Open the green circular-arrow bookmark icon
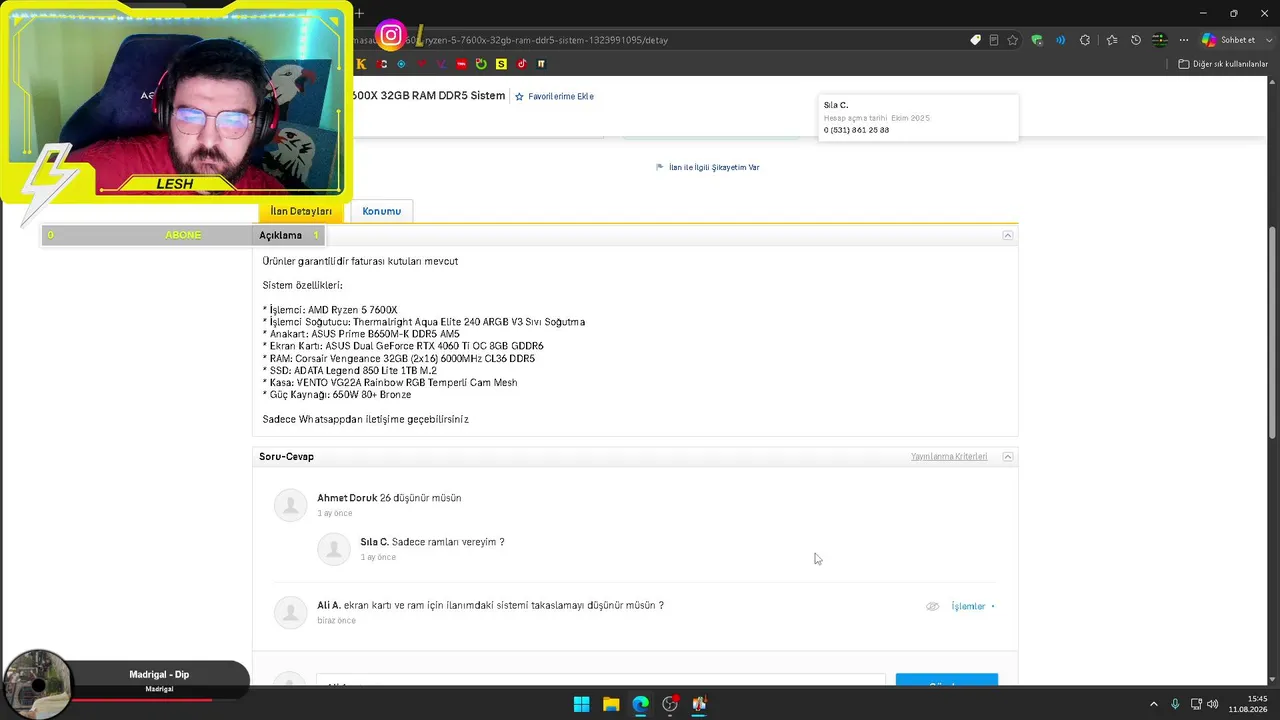The height and width of the screenshot is (720, 1280). (x=481, y=64)
